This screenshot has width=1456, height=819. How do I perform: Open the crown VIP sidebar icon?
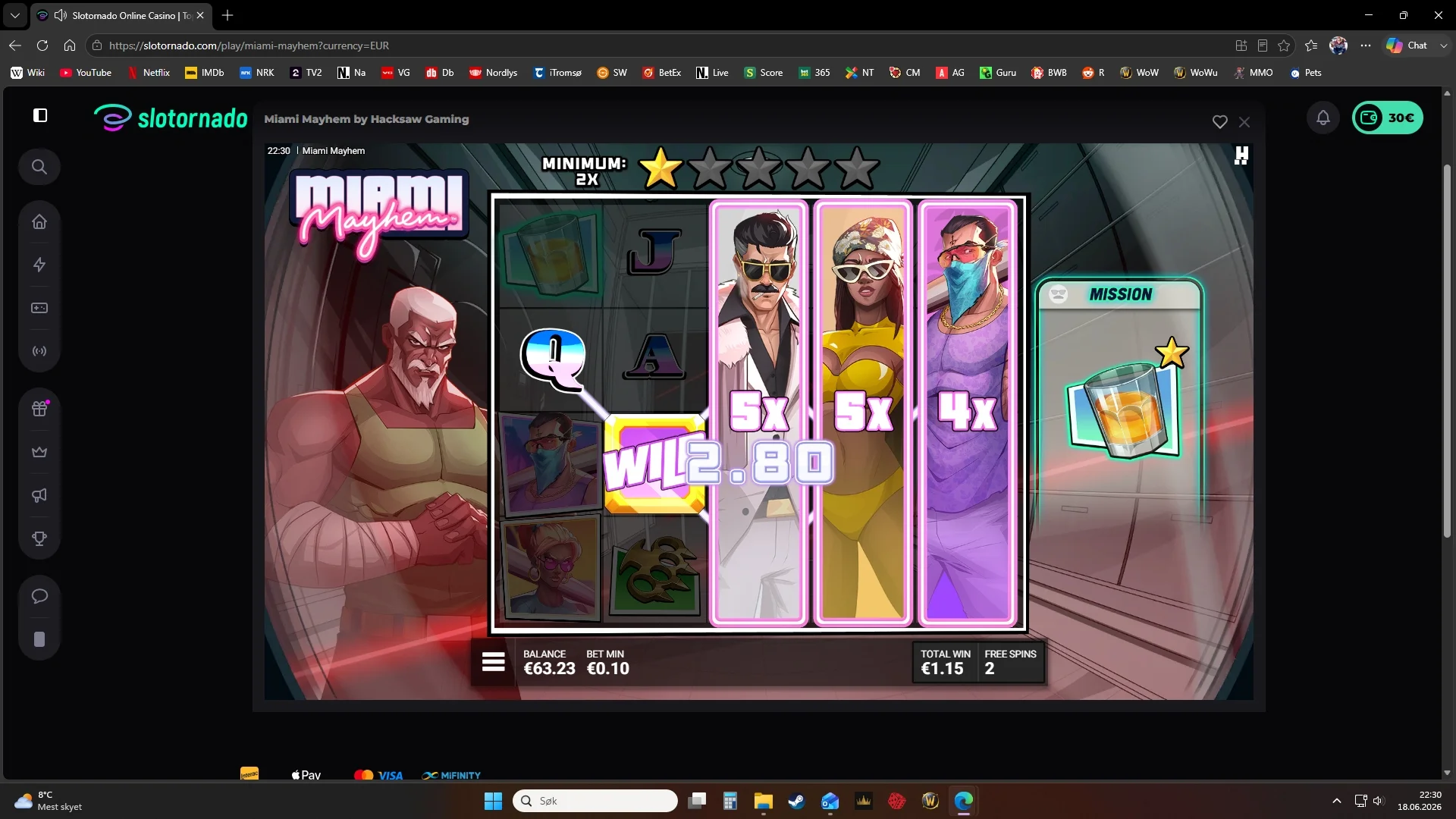39,452
